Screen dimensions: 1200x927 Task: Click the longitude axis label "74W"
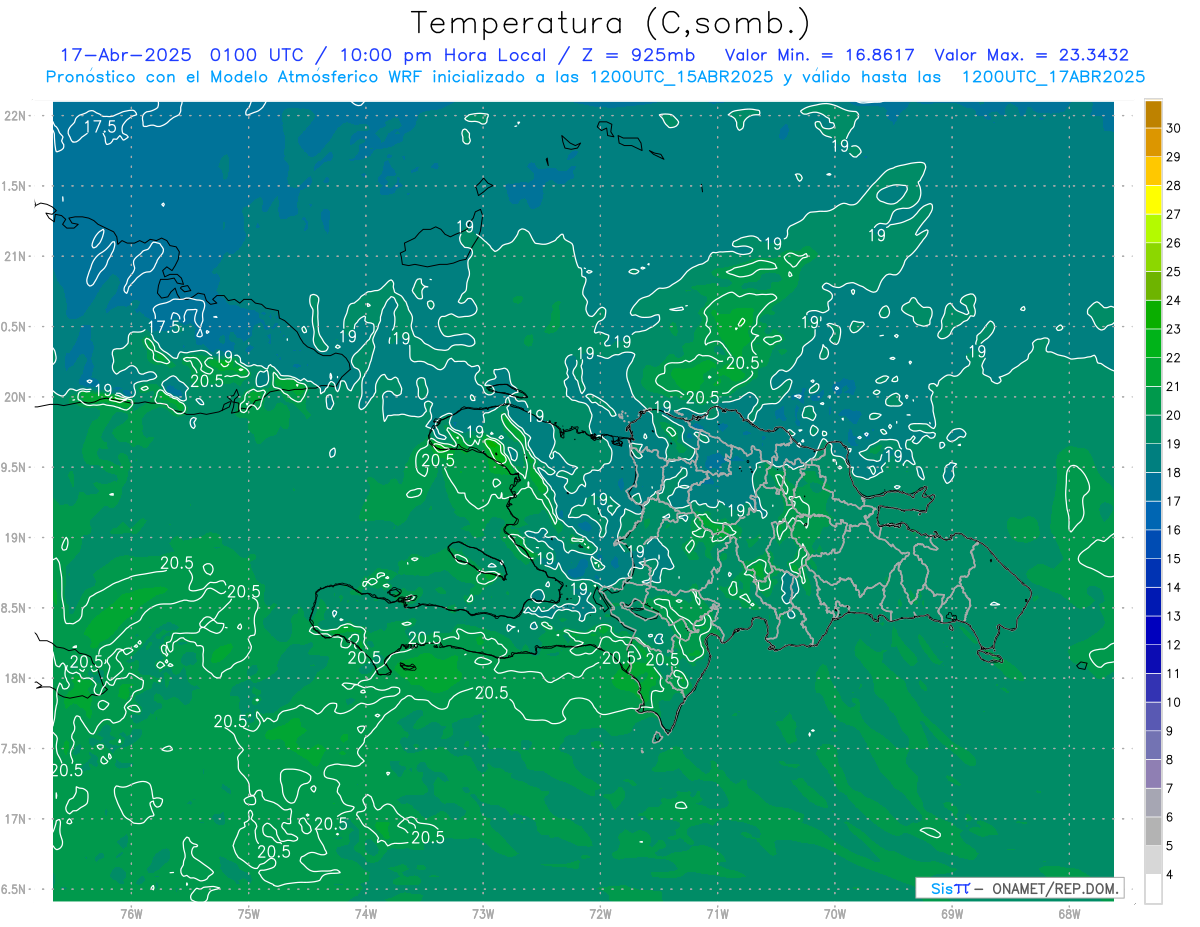pyautogui.click(x=366, y=914)
